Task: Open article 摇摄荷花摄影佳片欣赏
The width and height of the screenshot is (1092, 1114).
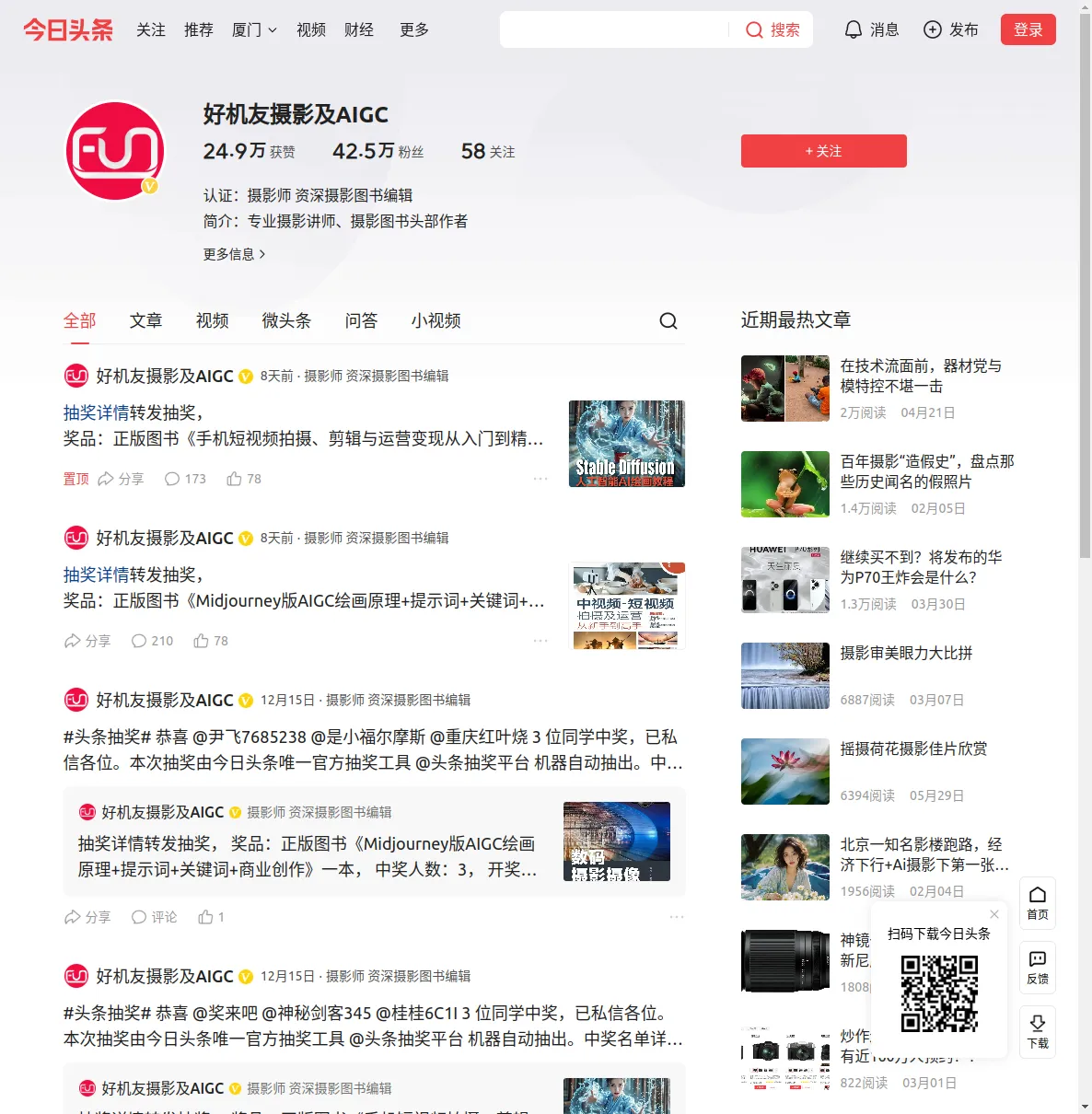Action: [x=913, y=748]
